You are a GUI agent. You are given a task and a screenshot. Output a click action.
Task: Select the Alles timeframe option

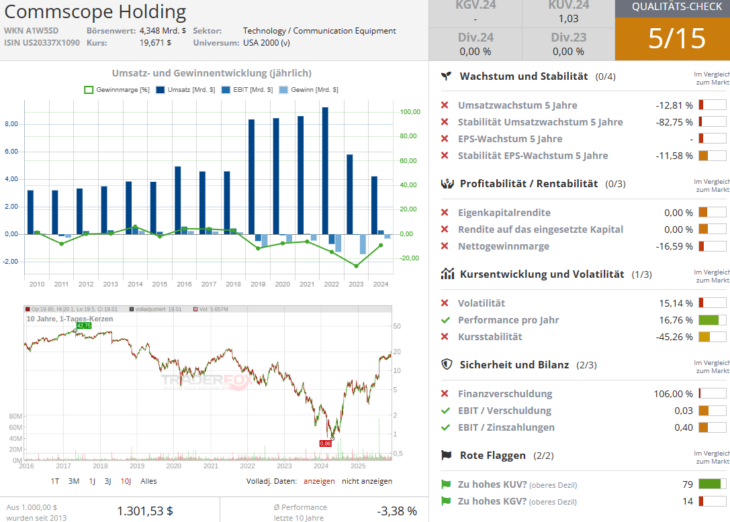148,481
